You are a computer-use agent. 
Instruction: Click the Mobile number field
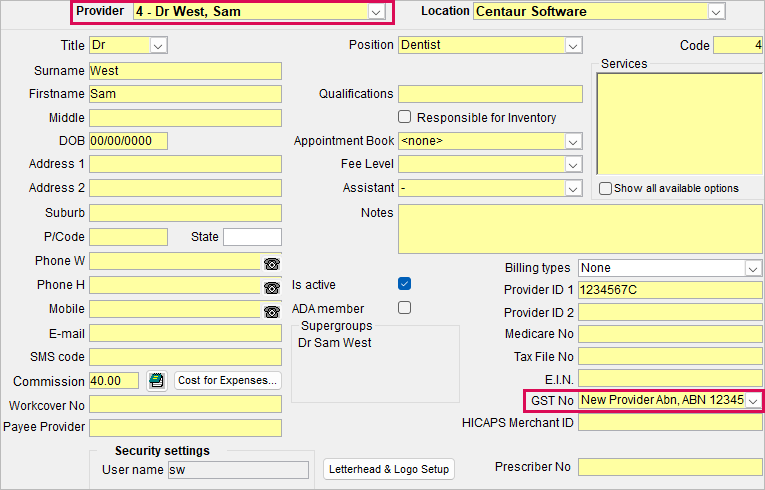pos(176,309)
